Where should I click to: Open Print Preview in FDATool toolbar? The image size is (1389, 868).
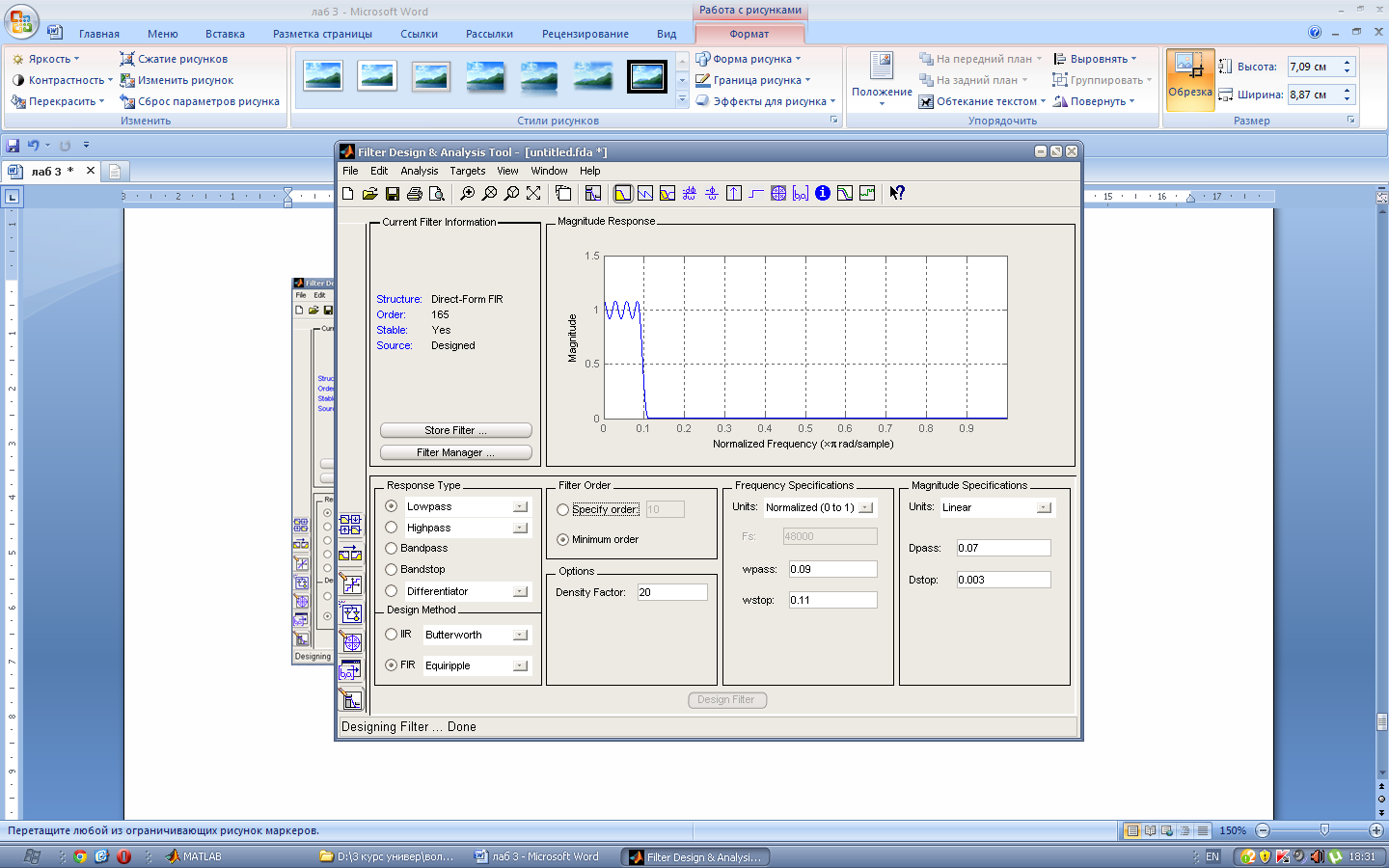[x=437, y=194]
